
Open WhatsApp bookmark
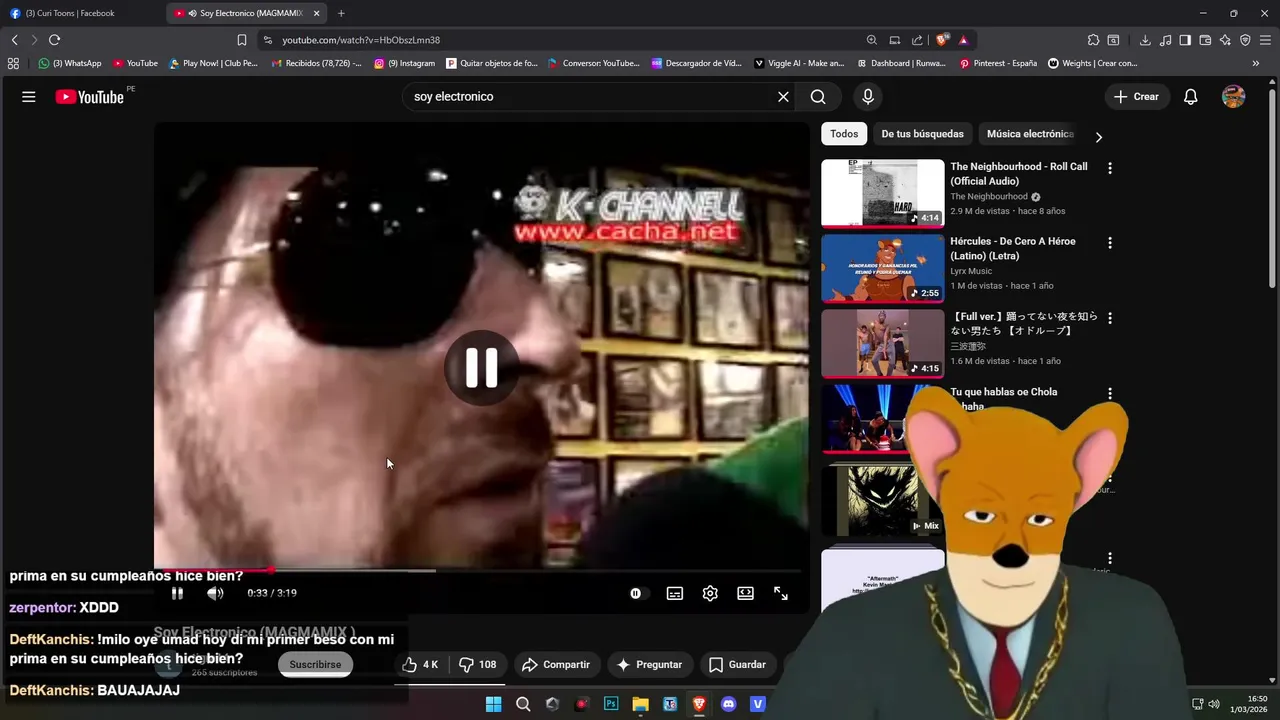[70, 63]
